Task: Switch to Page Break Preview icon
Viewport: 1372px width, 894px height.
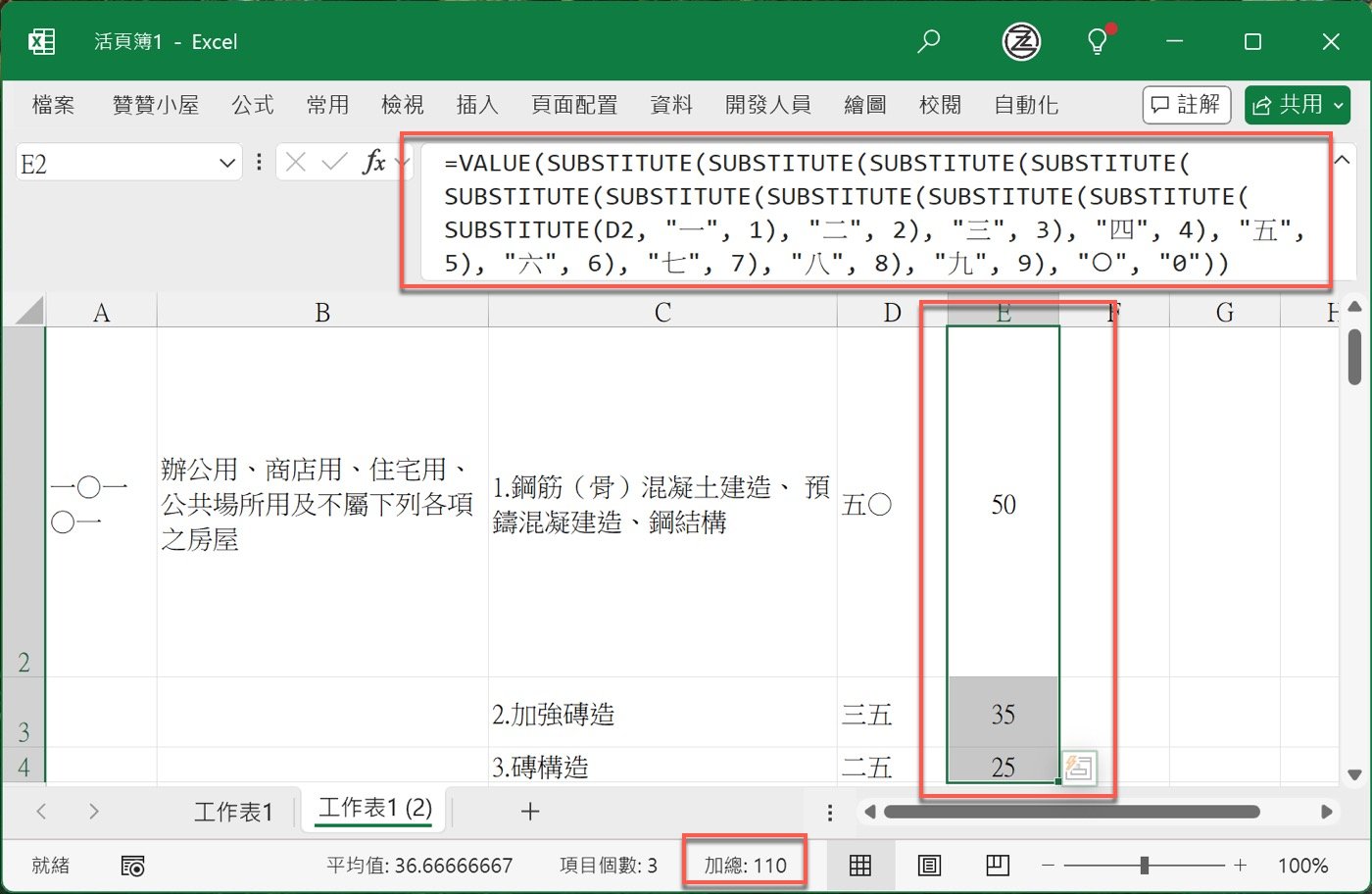Action: [x=998, y=865]
